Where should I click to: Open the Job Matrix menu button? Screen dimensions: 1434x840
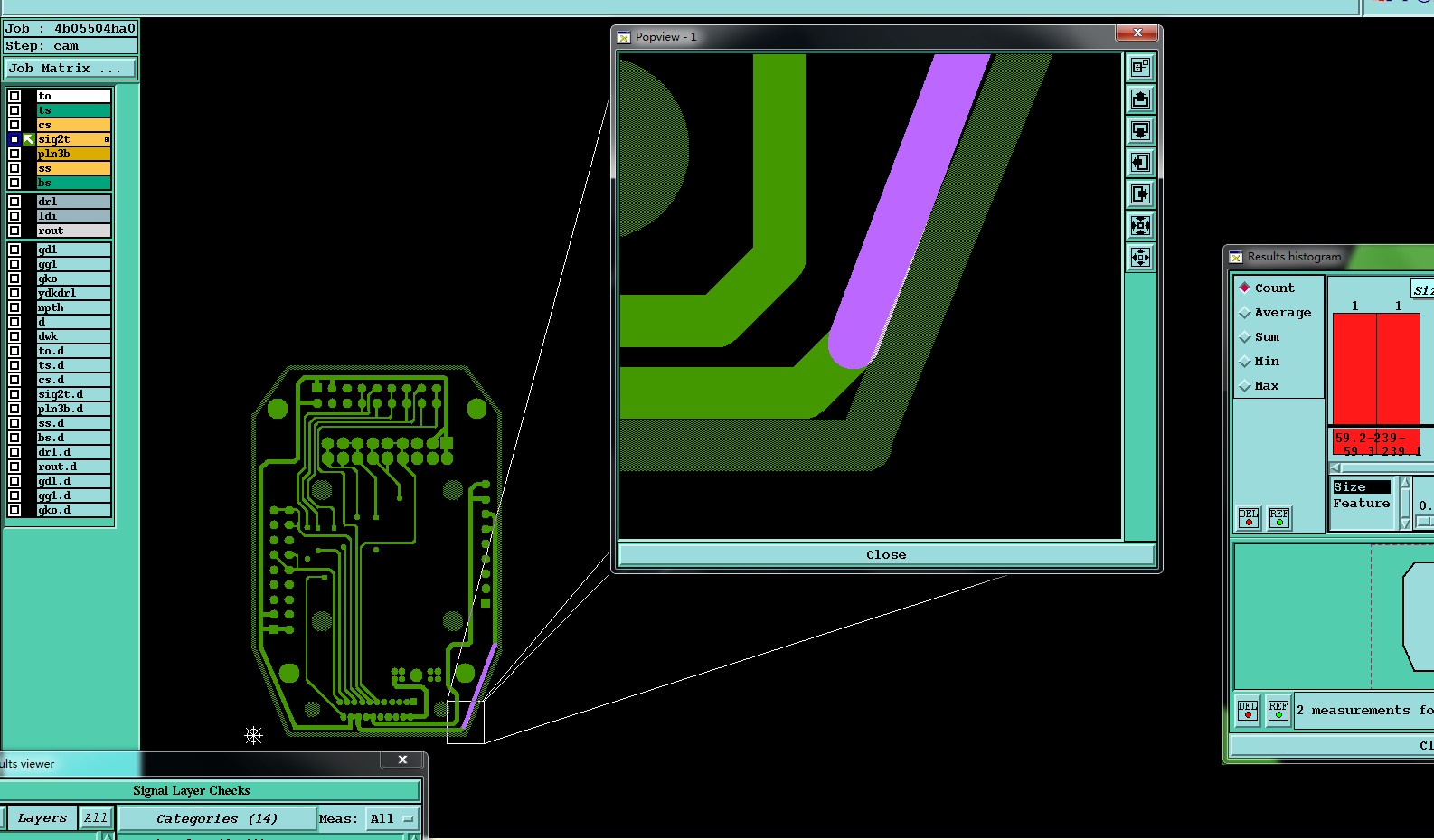coord(71,69)
